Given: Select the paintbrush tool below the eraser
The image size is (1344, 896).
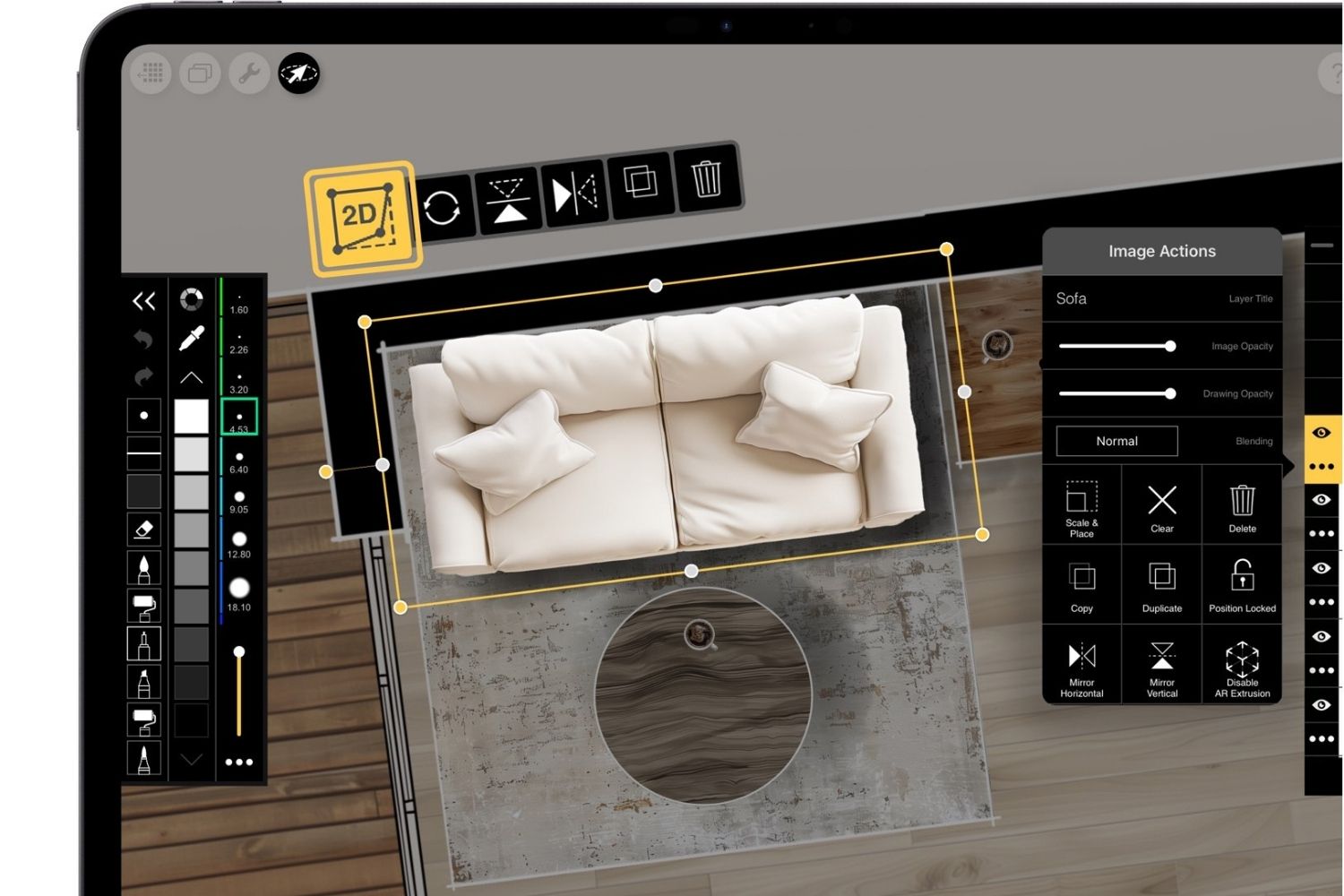Looking at the screenshot, I should click(143, 568).
